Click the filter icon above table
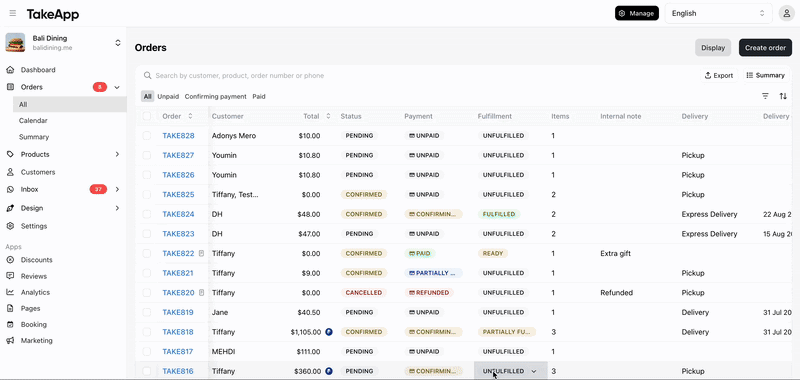This screenshot has width=800, height=380. [765, 96]
